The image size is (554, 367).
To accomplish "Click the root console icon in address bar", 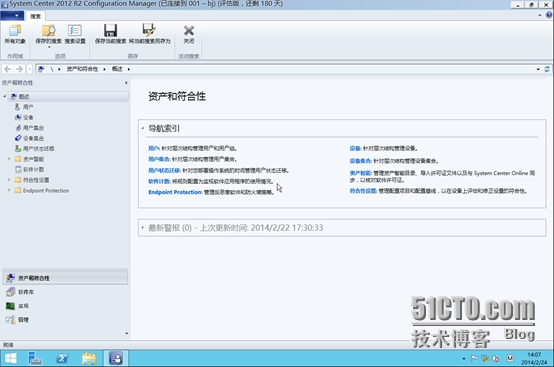I will pyautogui.click(x=41, y=69).
